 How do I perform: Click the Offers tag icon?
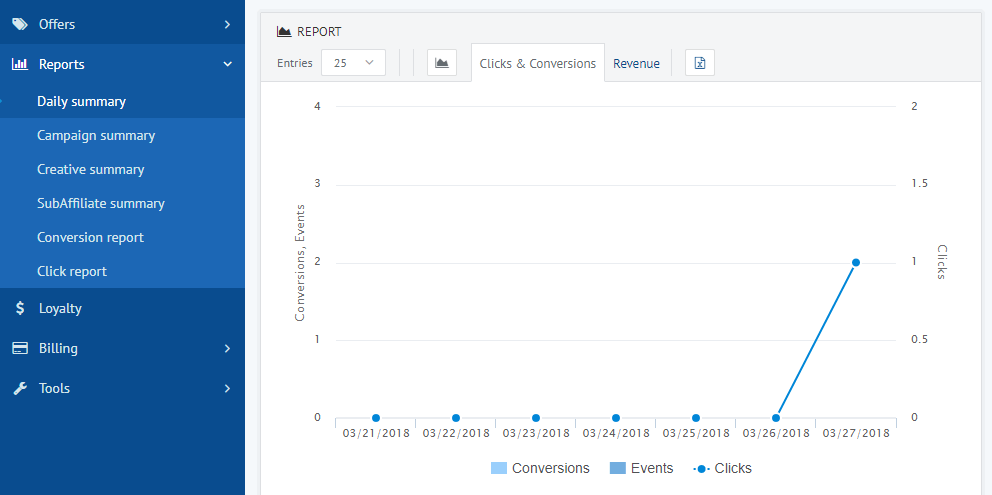[x=19, y=24]
